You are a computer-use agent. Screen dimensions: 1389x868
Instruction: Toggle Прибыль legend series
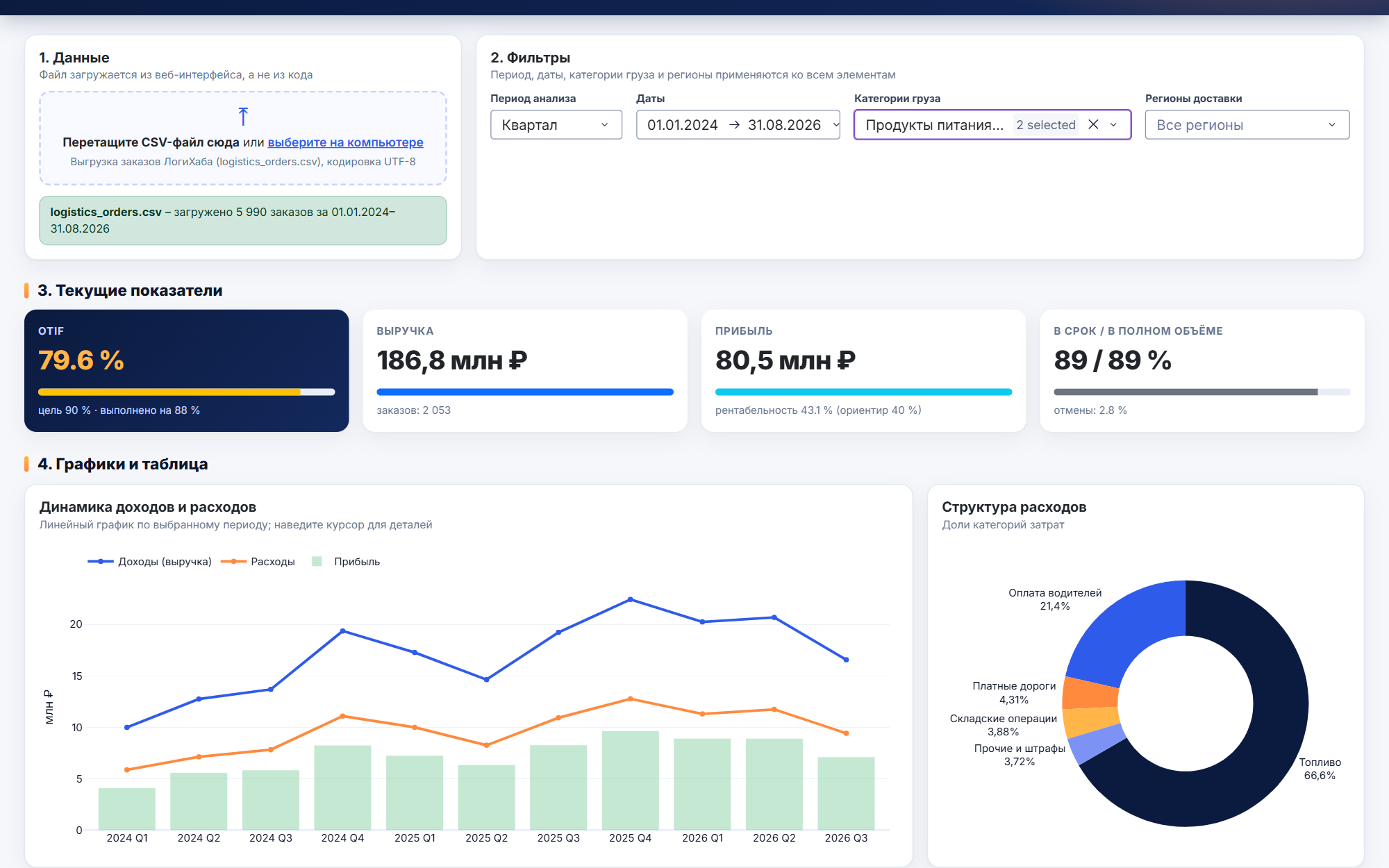(346, 562)
